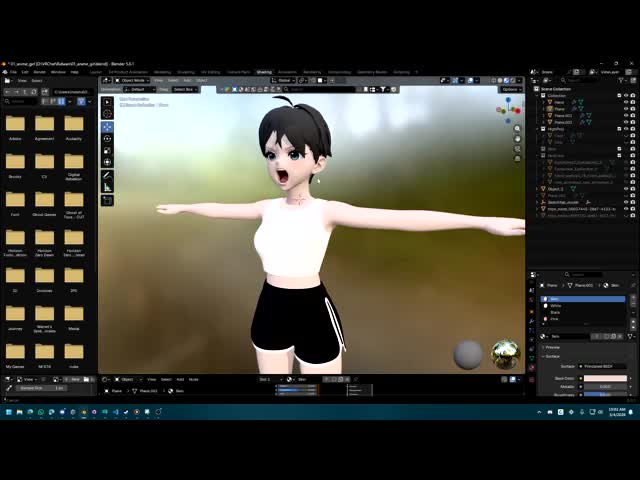This screenshot has height=480, width=640.
Task: Add a new material slot with plus button
Action: (633, 298)
